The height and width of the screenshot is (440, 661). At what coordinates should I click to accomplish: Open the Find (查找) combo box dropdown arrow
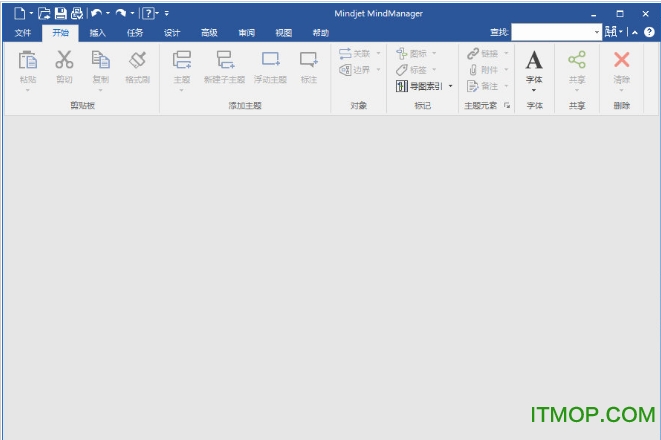click(x=597, y=32)
